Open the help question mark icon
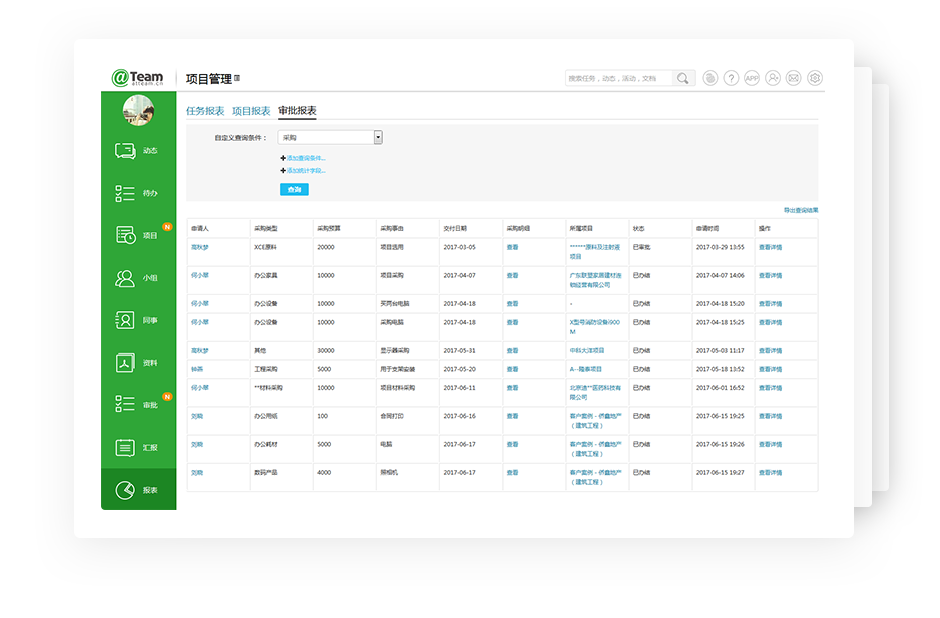This screenshot has width=940, height=618. 731,78
